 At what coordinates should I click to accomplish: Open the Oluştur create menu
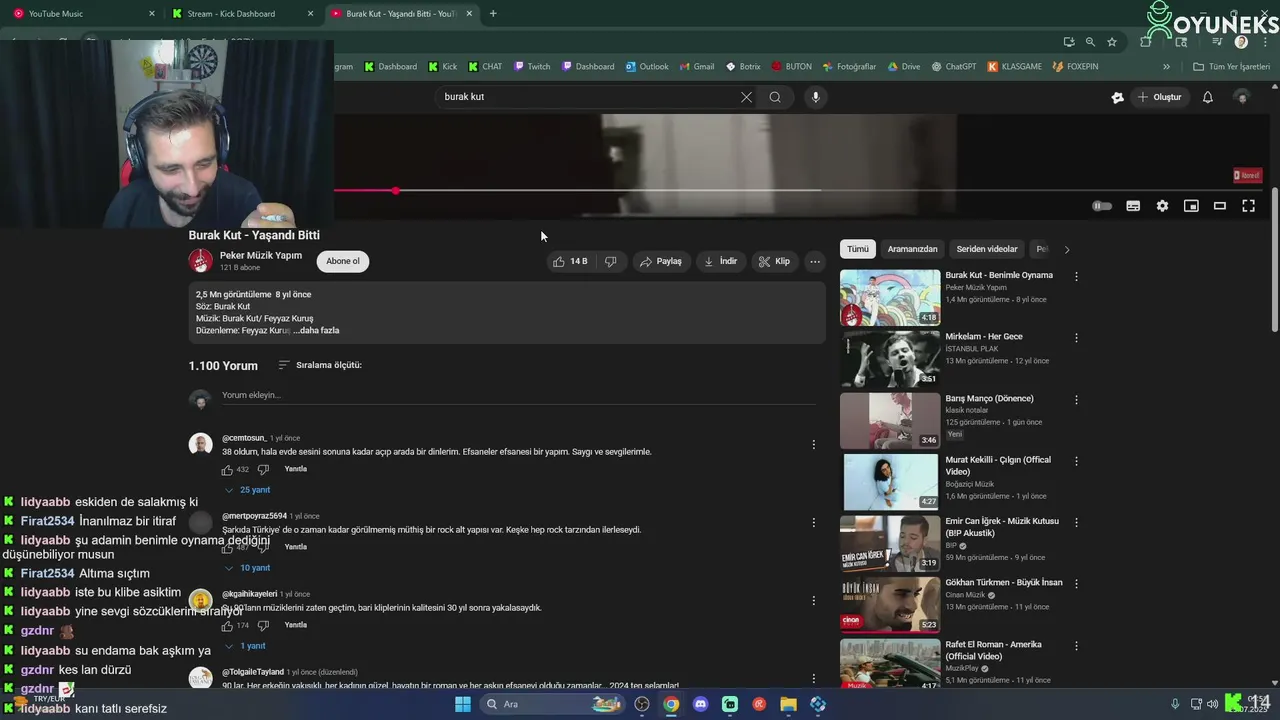click(1160, 97)
